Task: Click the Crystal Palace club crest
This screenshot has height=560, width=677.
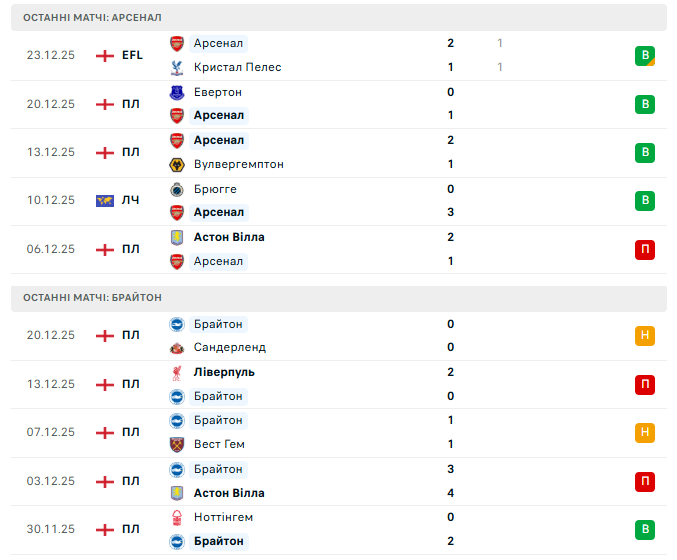Action: pyautogui.click(x=177, y=67)
